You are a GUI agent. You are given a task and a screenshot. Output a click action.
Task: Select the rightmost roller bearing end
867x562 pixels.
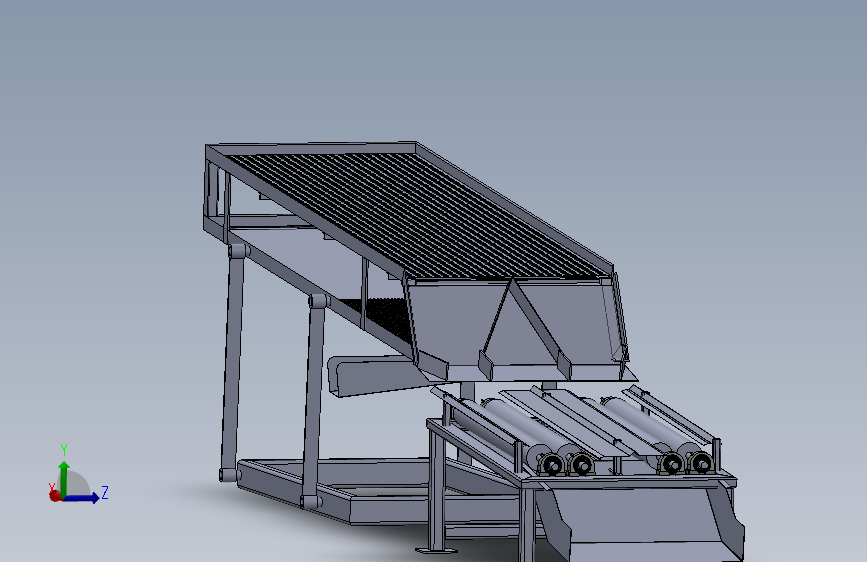pos(701,462)
